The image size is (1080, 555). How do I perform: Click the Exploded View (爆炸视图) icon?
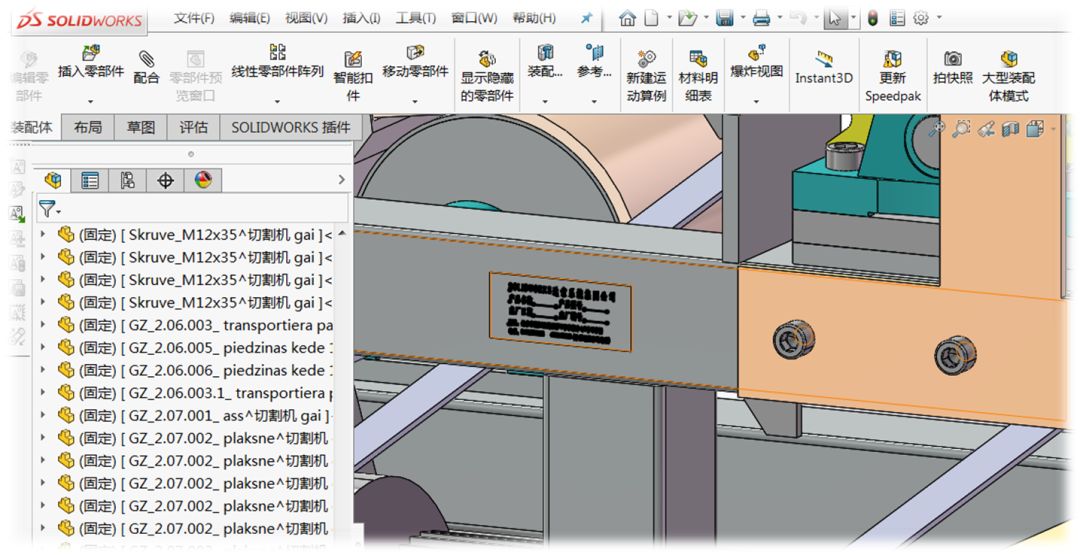pyautogui.click(x=756, y=52)
